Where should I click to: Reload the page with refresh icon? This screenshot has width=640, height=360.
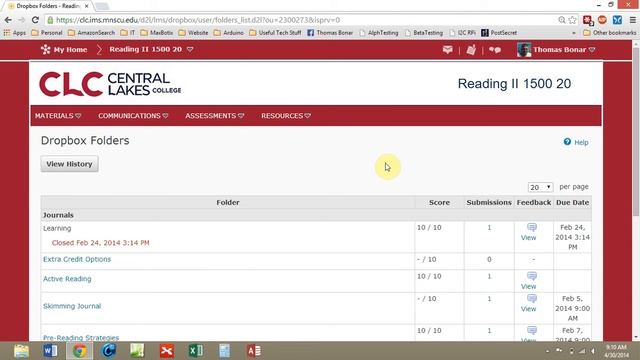pos(35,20)
